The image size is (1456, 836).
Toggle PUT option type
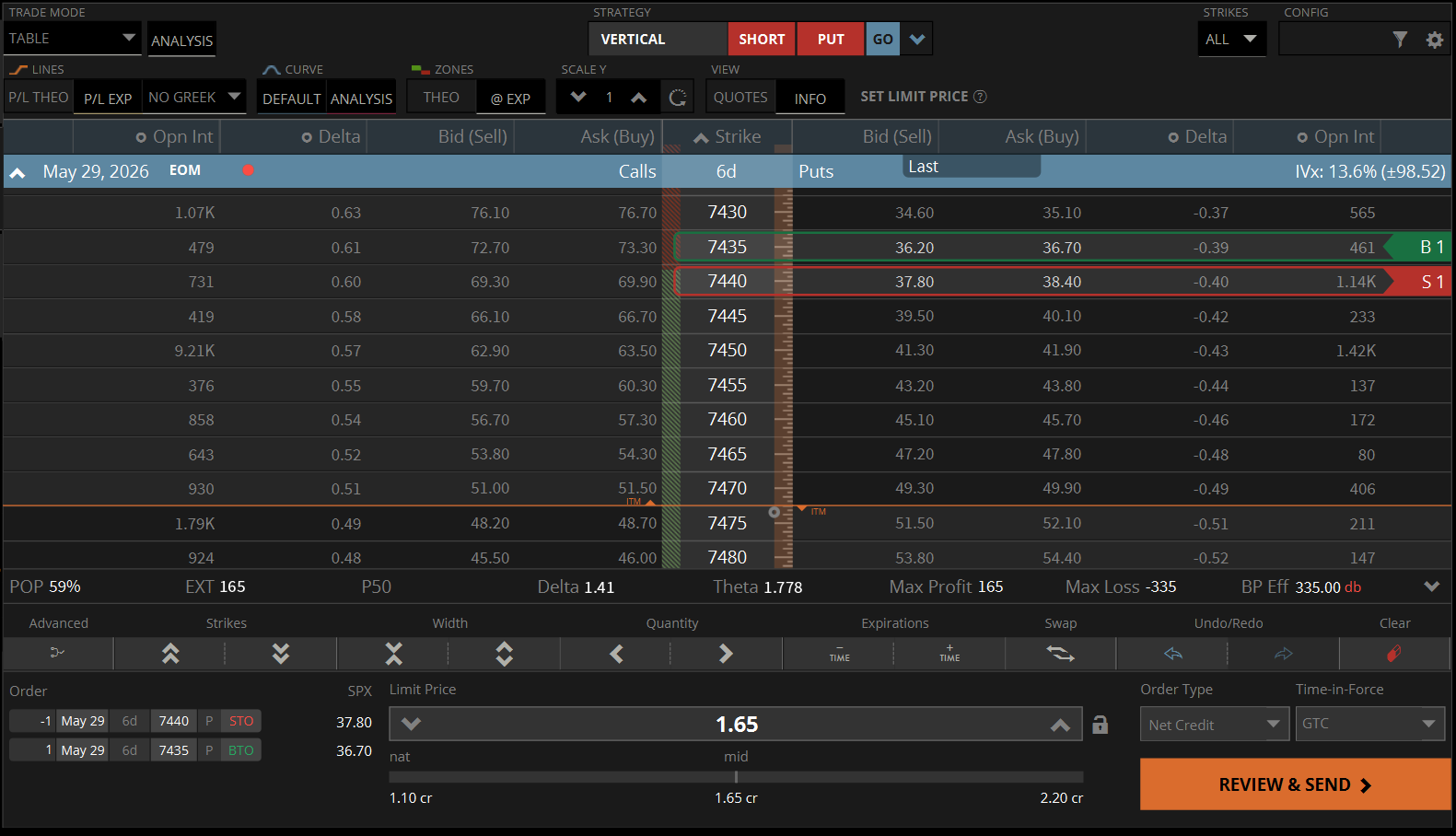click(x=831, y=40)
